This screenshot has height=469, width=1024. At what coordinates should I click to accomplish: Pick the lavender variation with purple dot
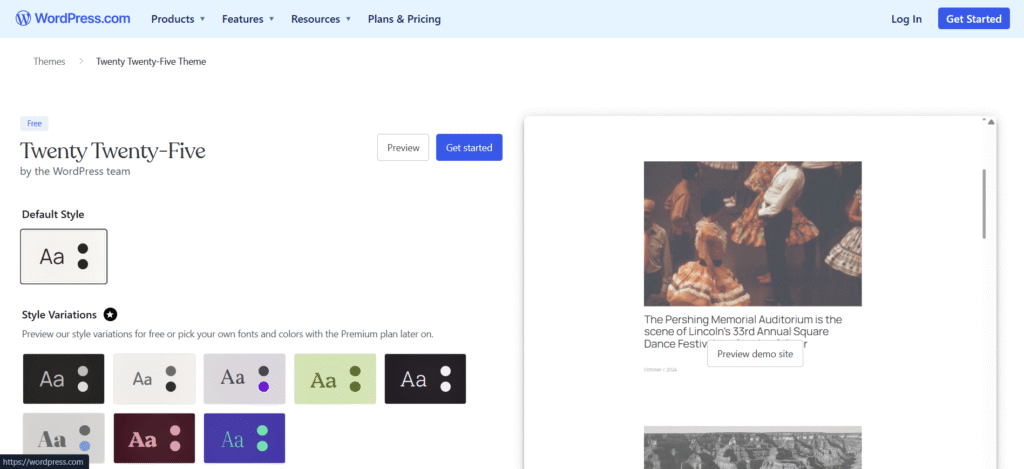point(244,379)
